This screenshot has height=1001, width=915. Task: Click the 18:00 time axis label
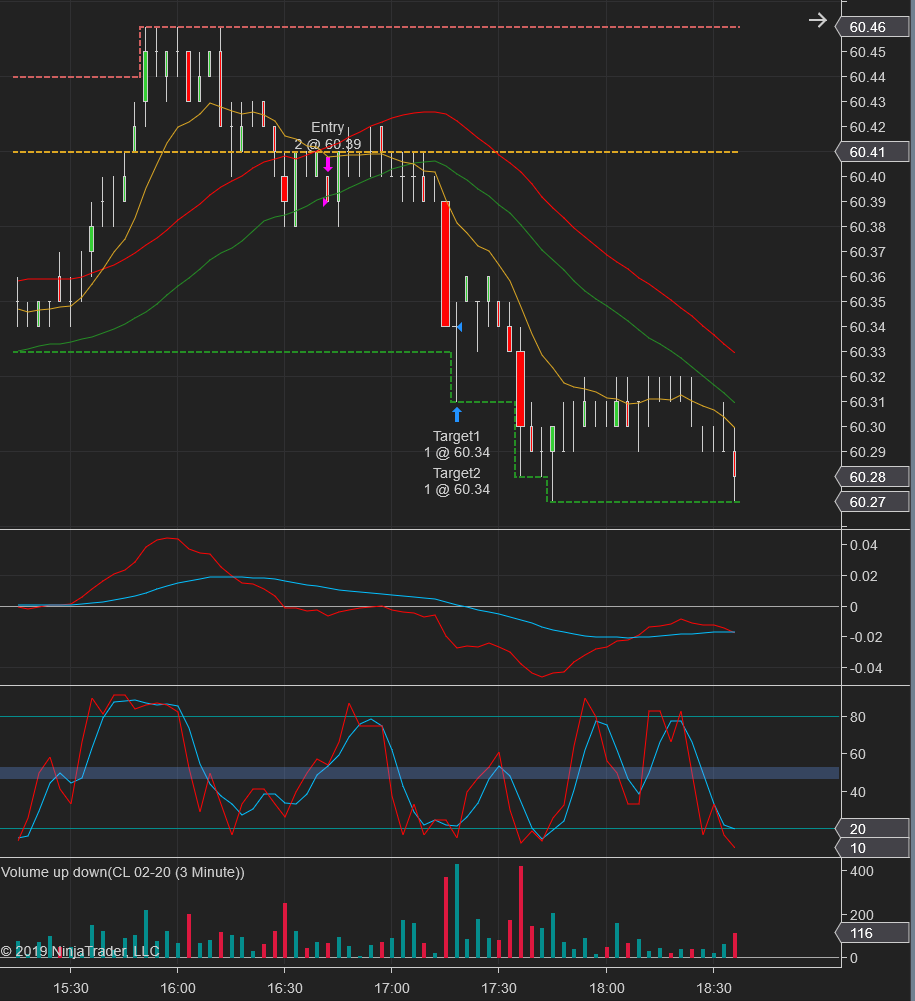[607, 988]
